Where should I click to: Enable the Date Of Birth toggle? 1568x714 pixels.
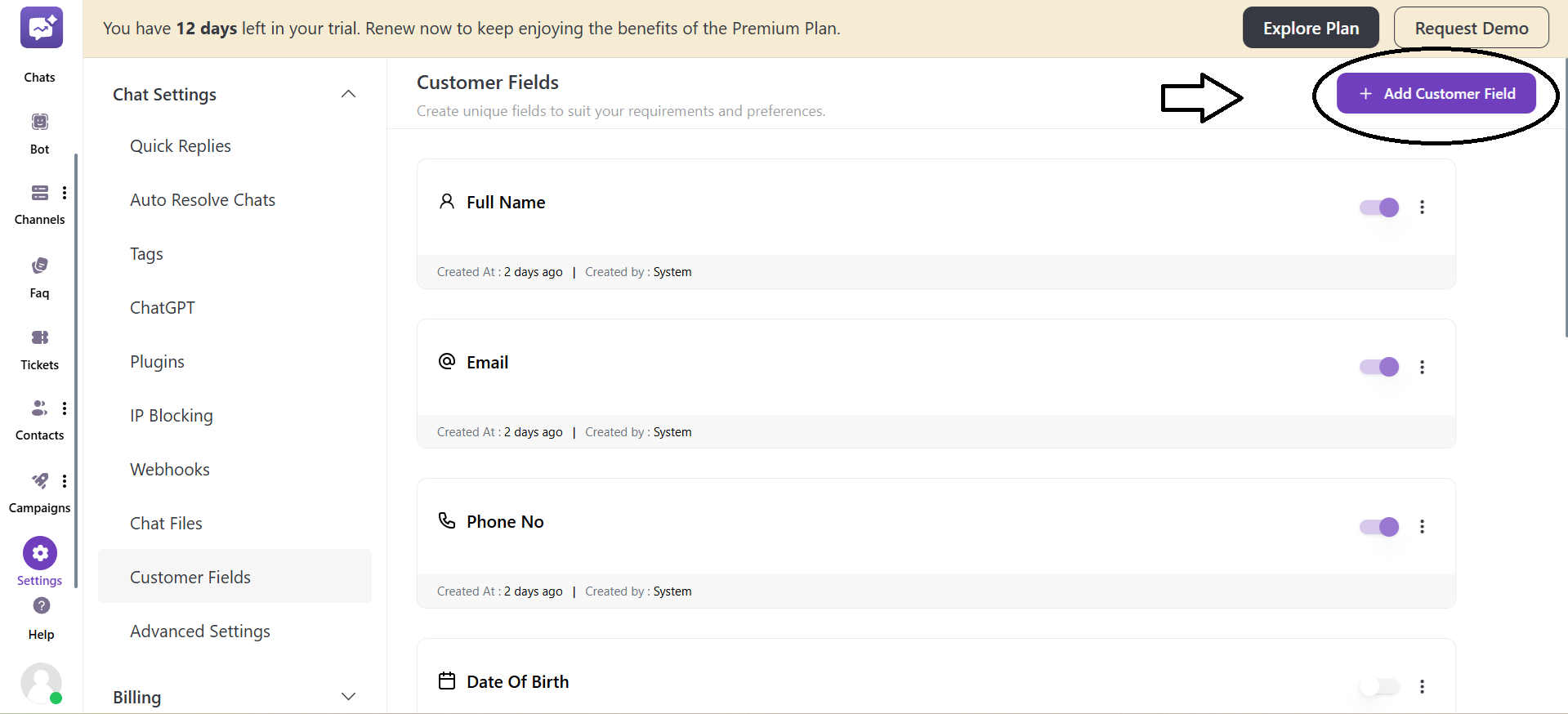pyautogui.click(x=1378, y=687)
